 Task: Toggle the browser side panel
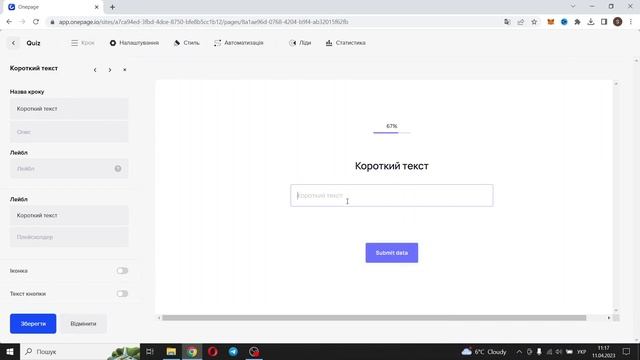[604, 22]
